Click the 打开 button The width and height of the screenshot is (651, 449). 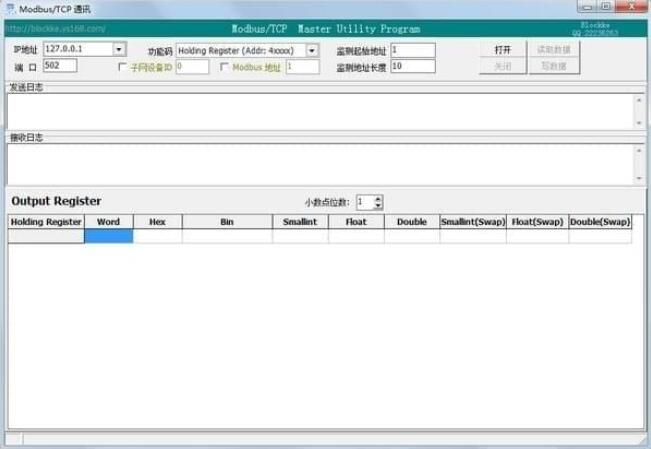coord(503,49)
